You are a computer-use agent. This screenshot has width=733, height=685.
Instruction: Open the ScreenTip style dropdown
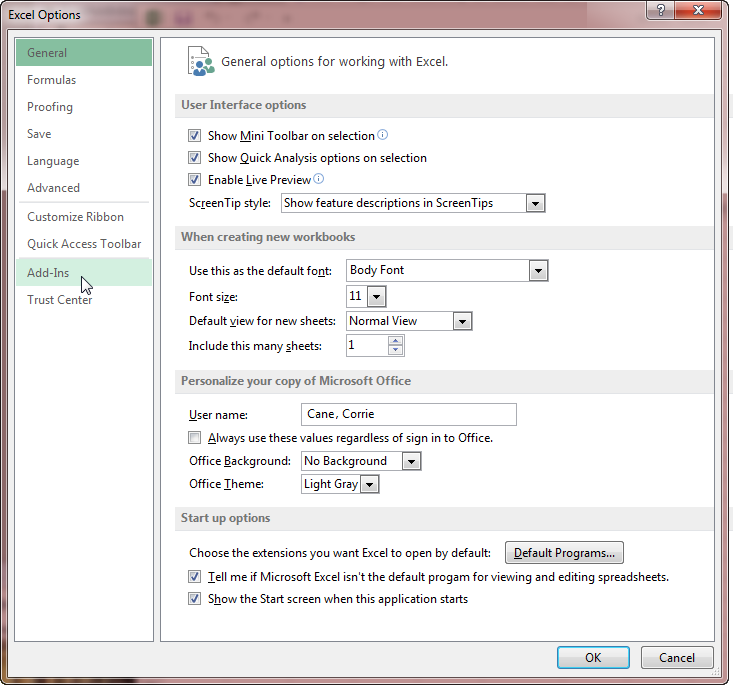(x=535, y=203)
